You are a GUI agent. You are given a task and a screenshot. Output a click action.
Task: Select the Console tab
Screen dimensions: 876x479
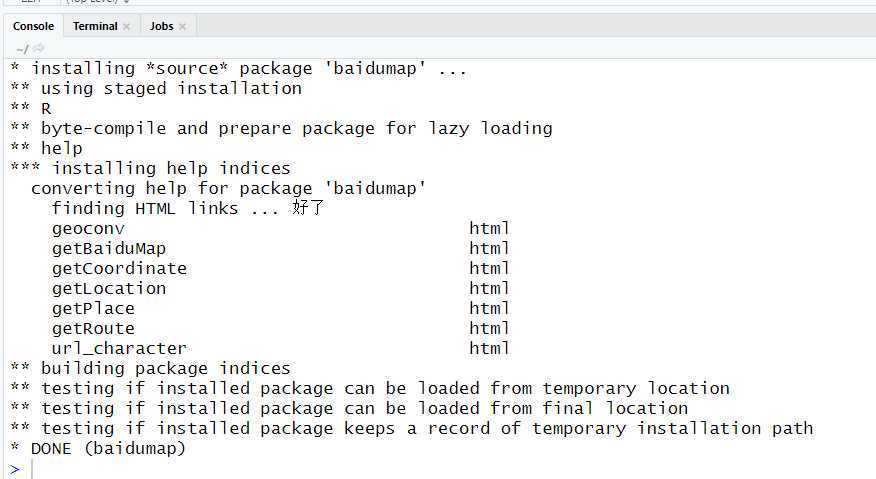tap(34, 26)
